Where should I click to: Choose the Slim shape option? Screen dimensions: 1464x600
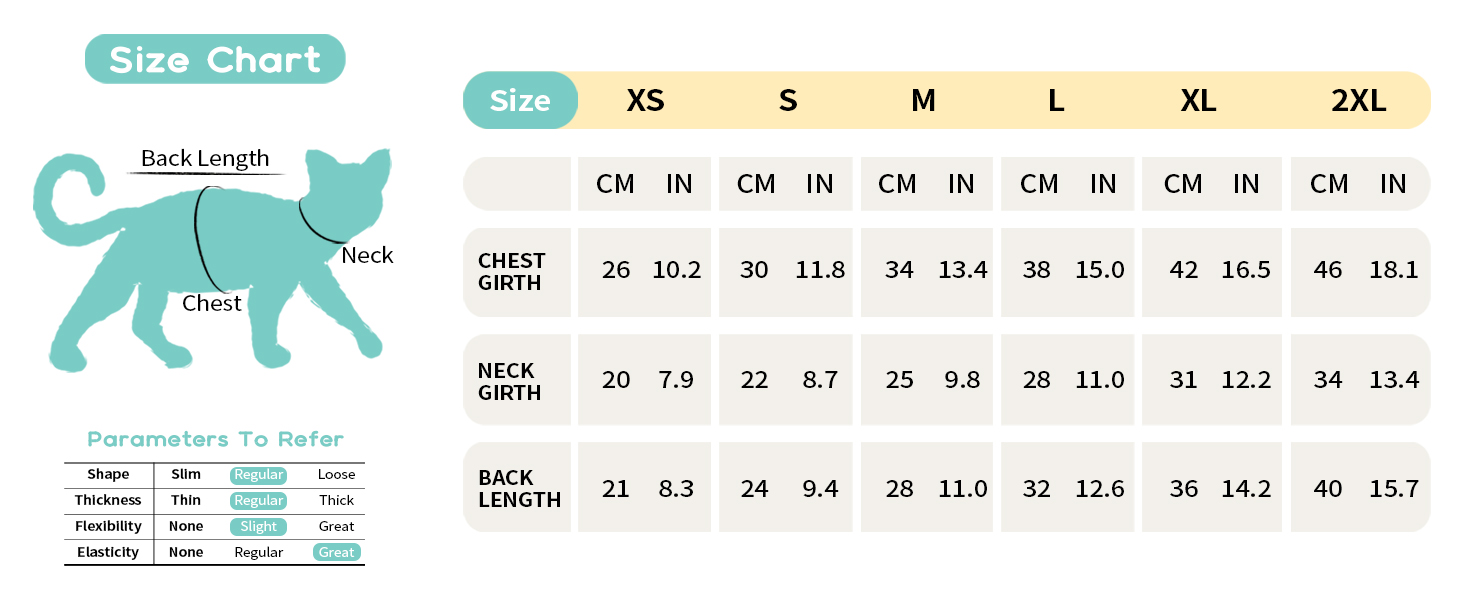click(x=186, y=475)
